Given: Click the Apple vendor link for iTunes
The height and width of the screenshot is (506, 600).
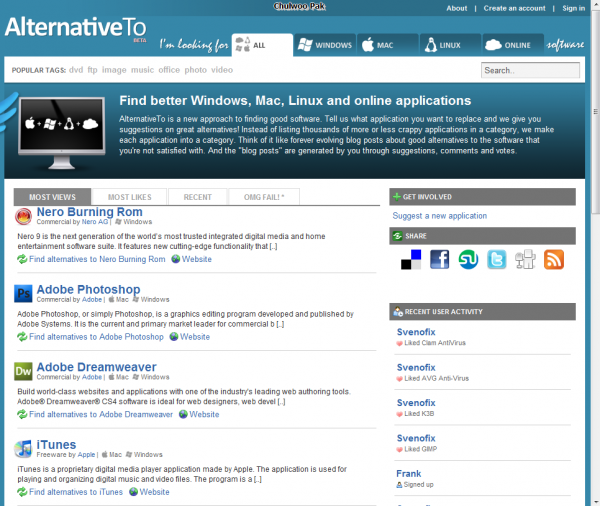Looking at the screenshot, I should [x=86, y=455].
